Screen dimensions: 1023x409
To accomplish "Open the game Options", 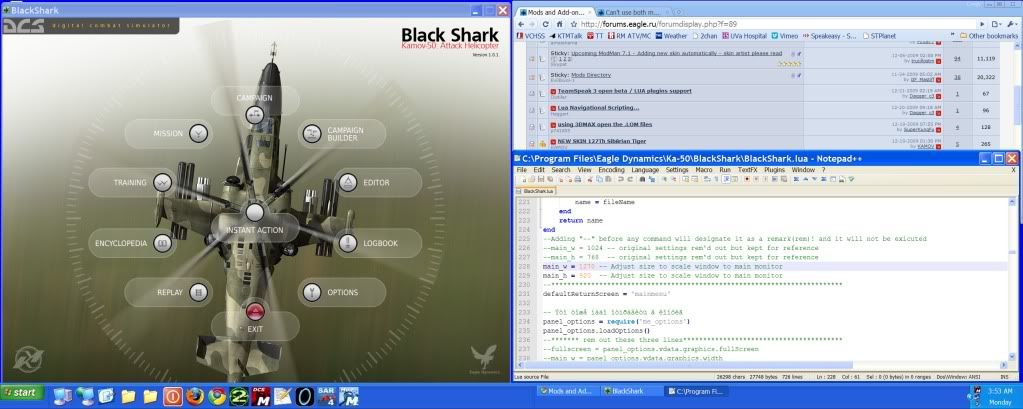I will pyautogui.click(x=342, y=292).
